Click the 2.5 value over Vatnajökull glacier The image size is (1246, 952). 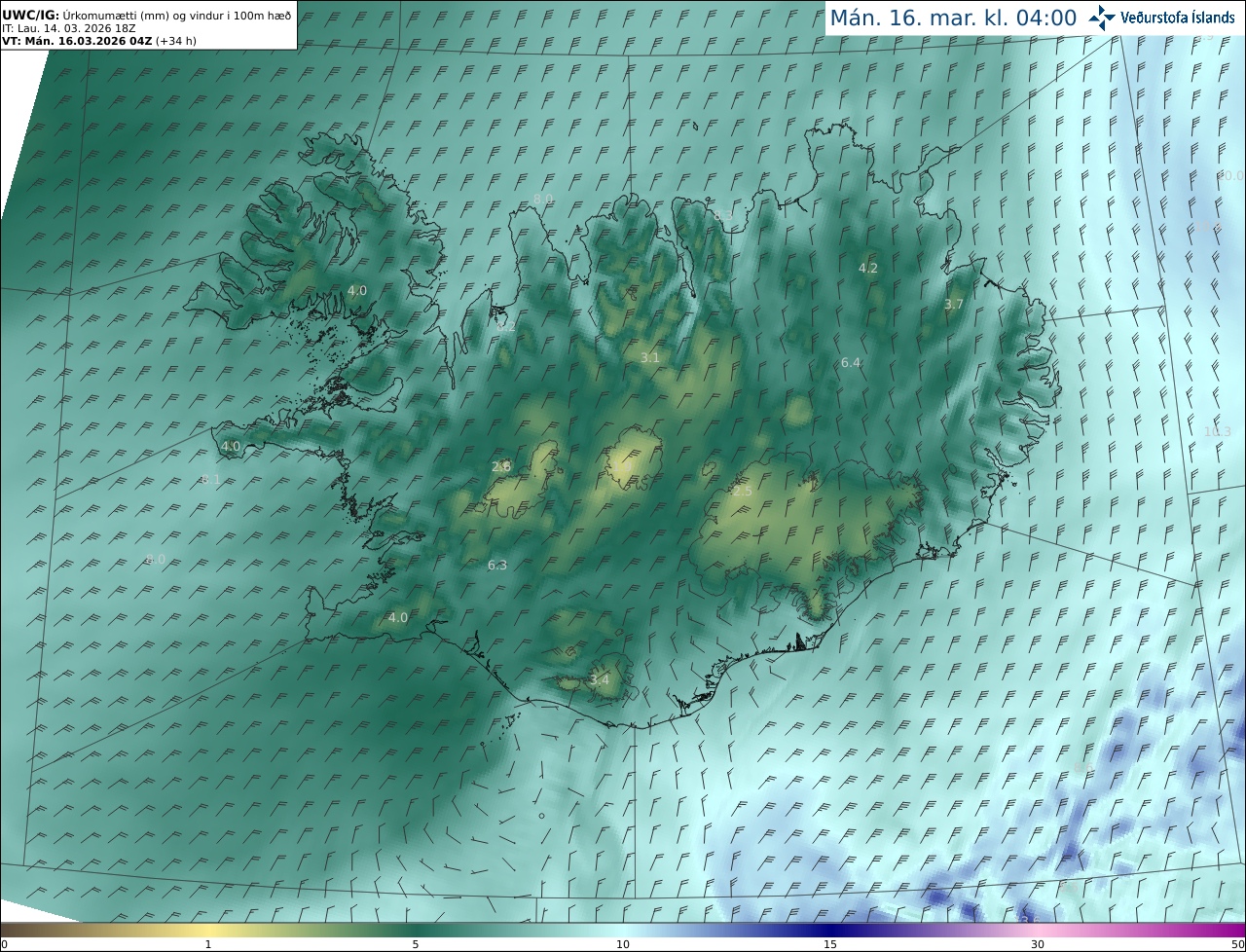click(x=743, y=492)
